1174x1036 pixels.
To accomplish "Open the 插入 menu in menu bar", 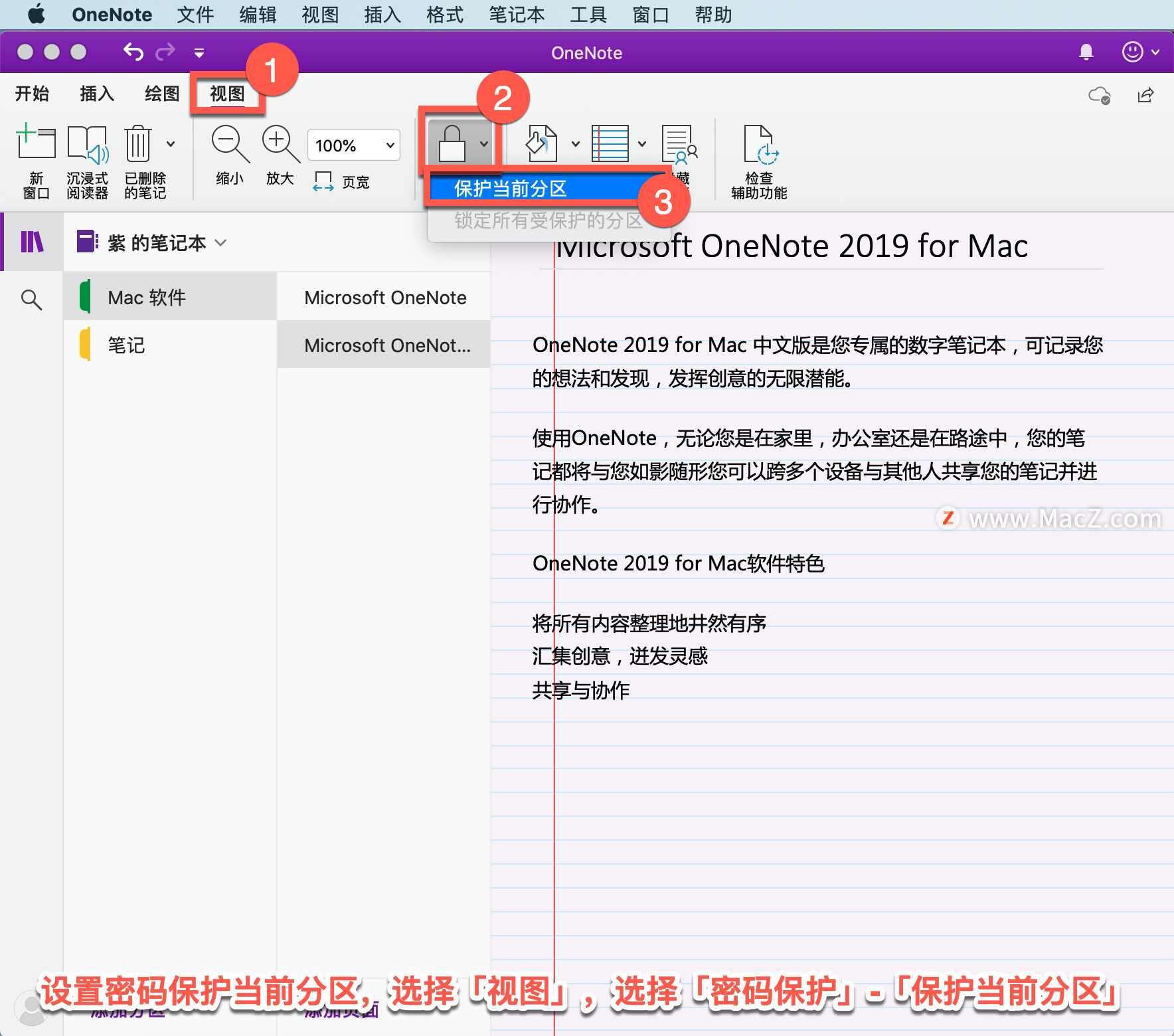I will click(x=382, y=15).
